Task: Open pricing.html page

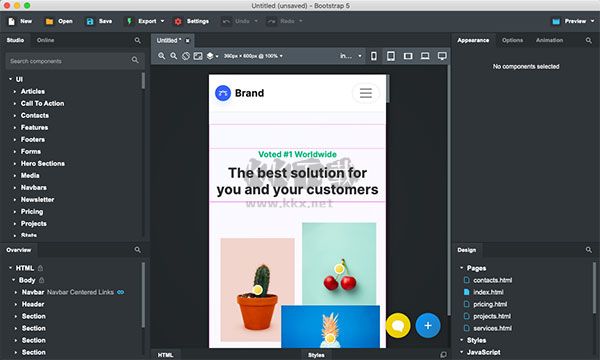Action: [x=490, y=304]
